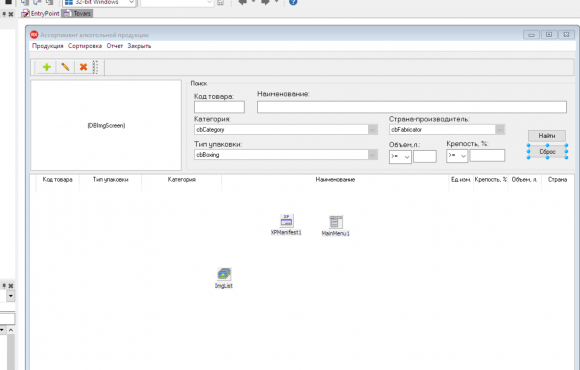This screenshot has height=370, width=580.
Task: Select the MainMenu1 component icon
Action: point(336,222)
